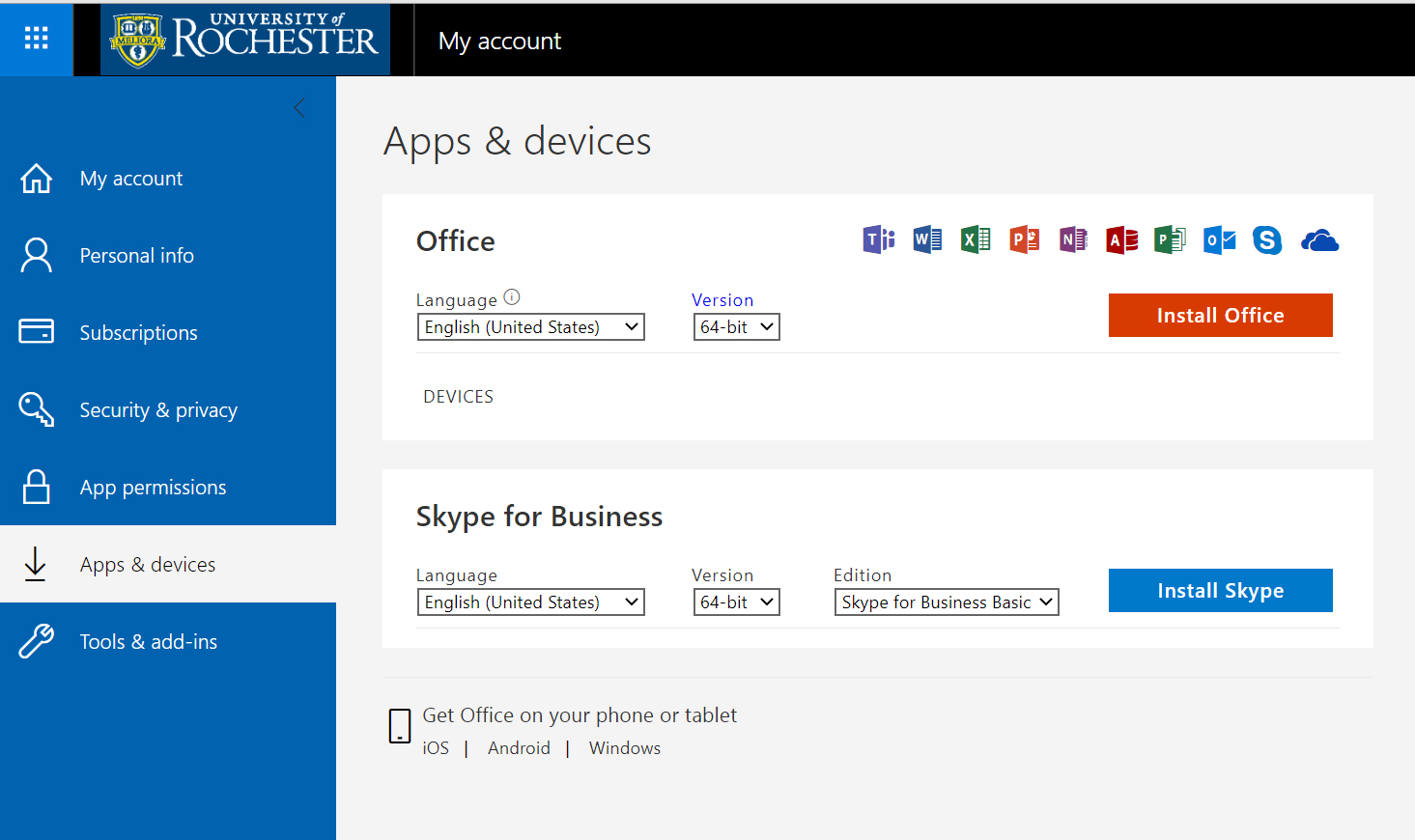Click the Windows link

click(625, 748)
